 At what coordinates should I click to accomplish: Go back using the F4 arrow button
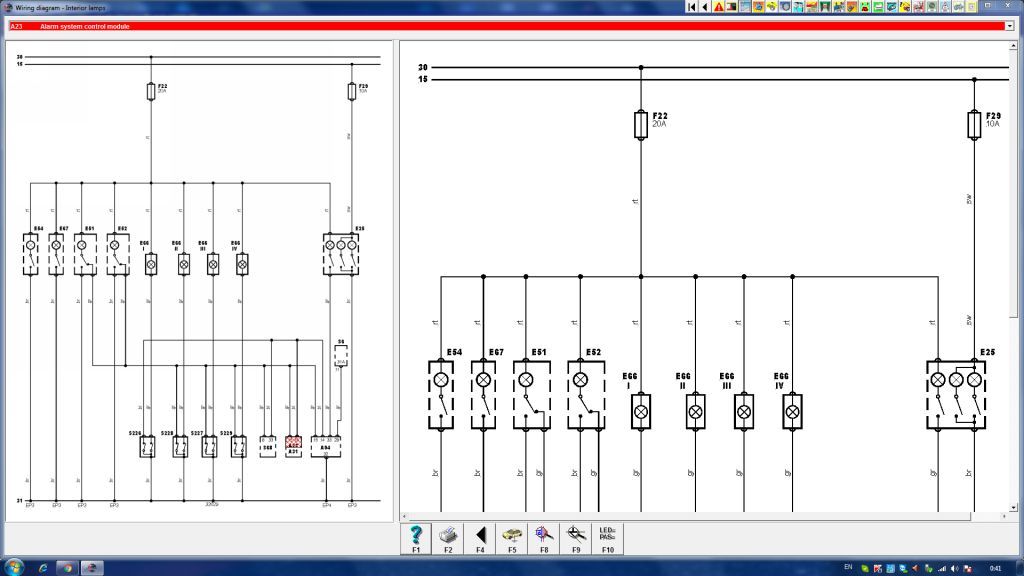pos(480,539)
